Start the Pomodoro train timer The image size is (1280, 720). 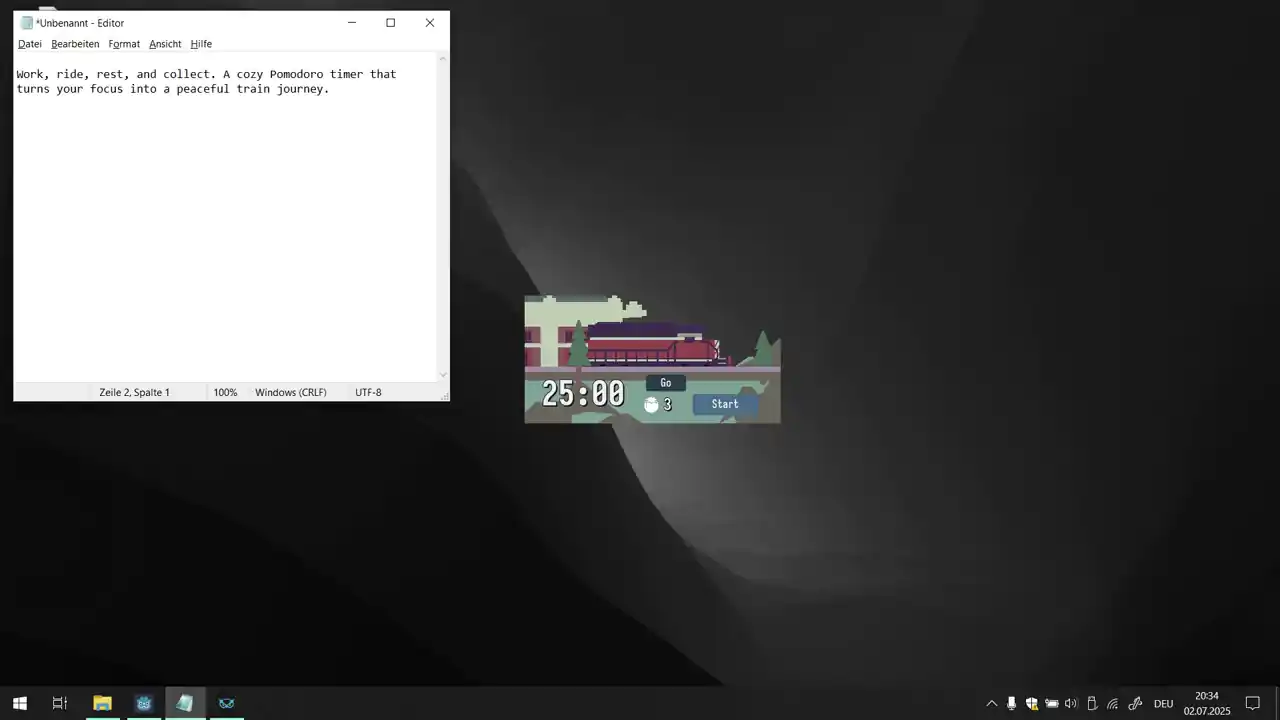click(725, 404)
